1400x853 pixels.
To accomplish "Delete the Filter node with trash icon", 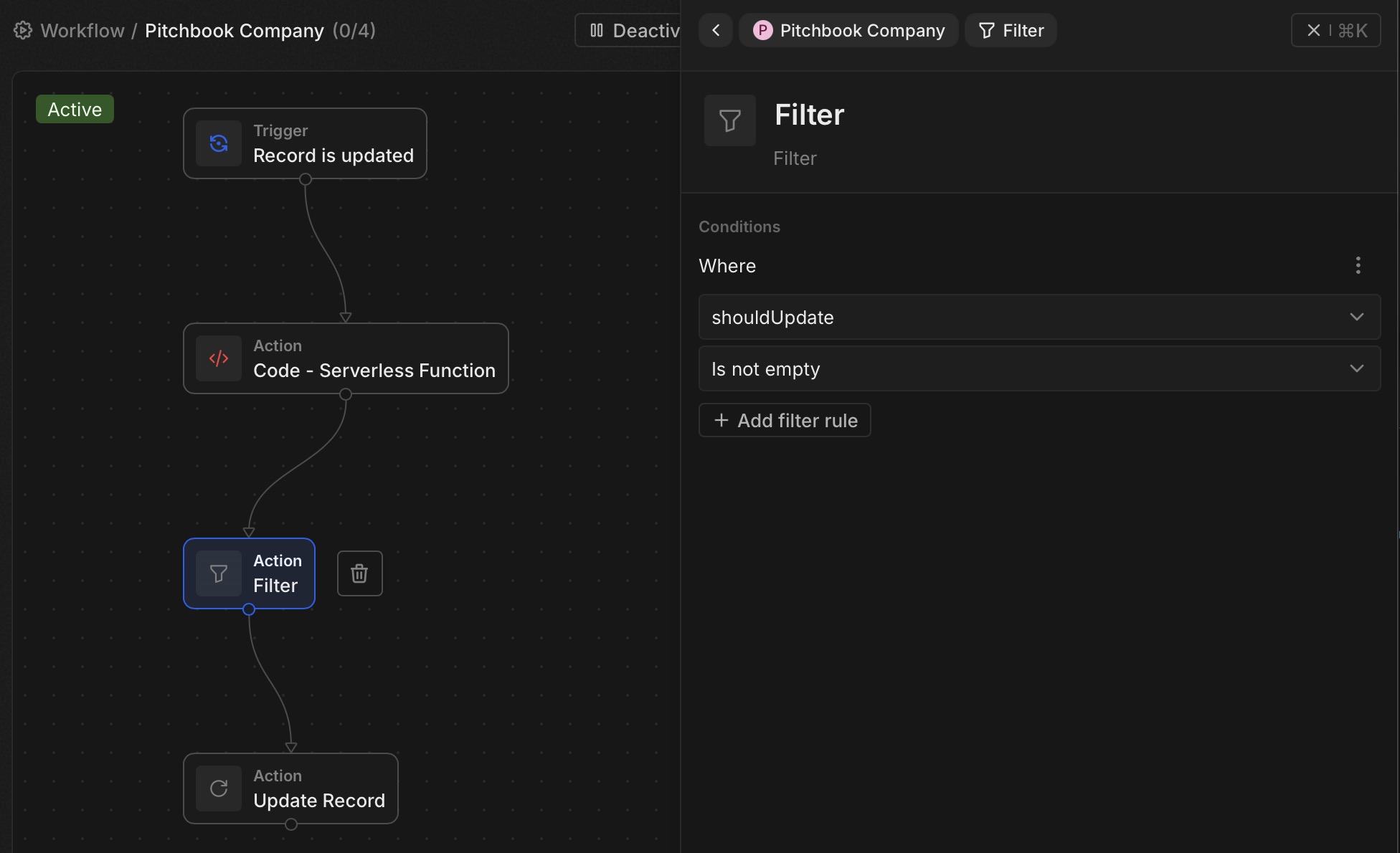I will (359, 573).
